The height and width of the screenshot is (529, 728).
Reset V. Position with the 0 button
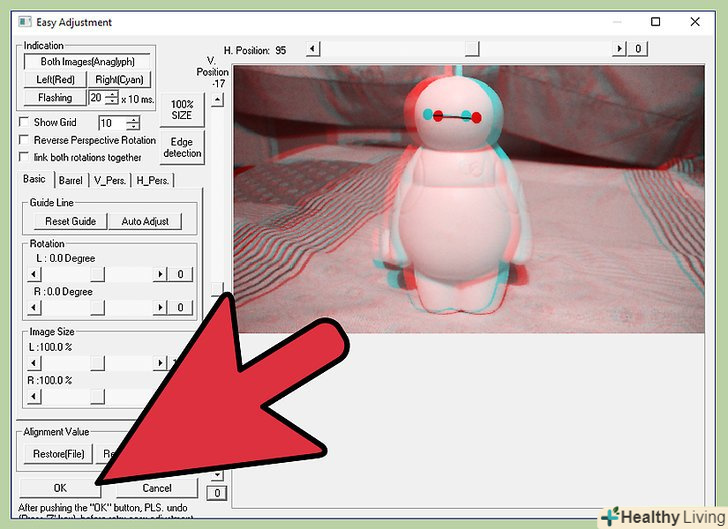pos(217,493)
